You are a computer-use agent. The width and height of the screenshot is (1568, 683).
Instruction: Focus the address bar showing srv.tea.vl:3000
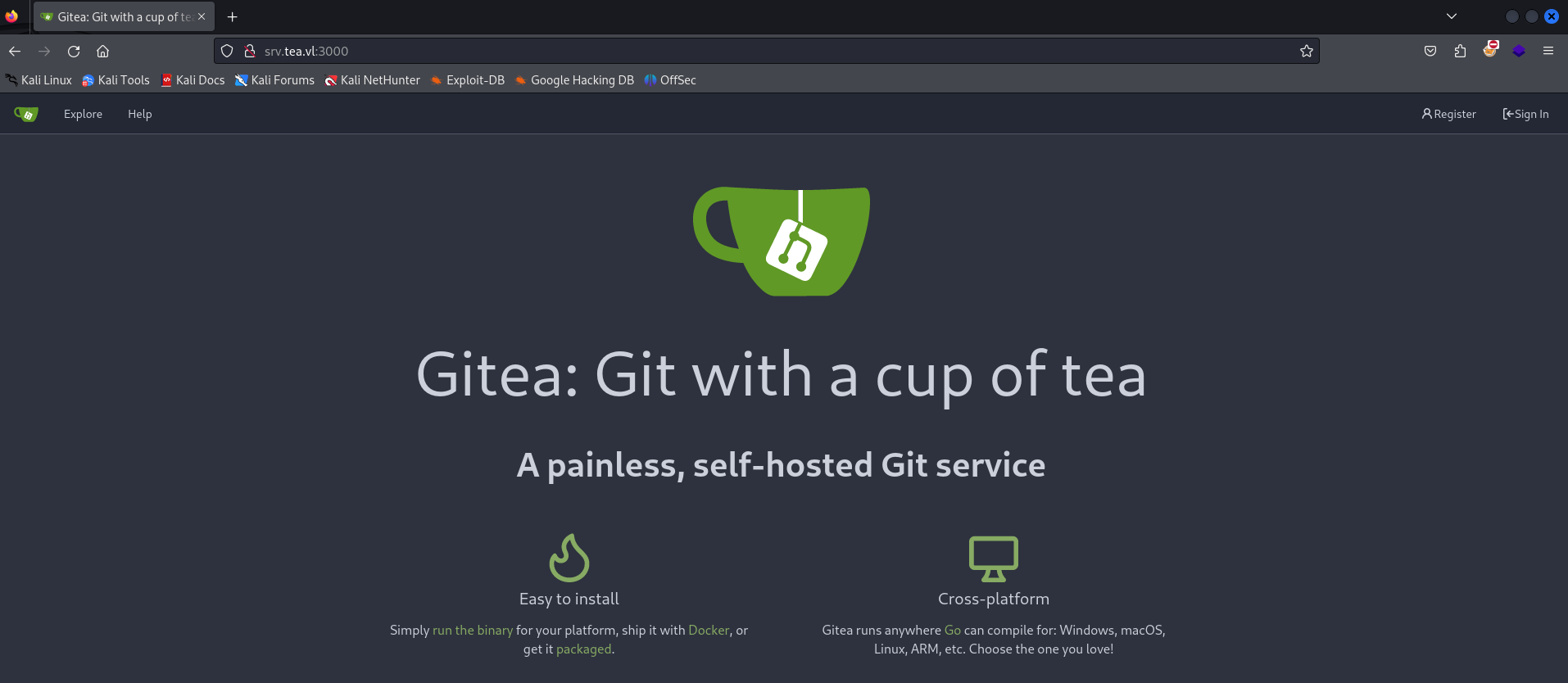click(x=737, y=52)
